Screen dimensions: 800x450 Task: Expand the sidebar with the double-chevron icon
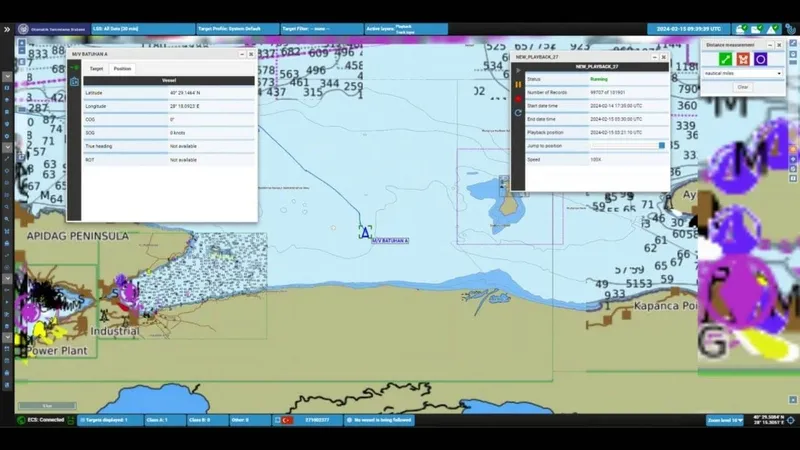pyautogui.click(x=7, y=30)
